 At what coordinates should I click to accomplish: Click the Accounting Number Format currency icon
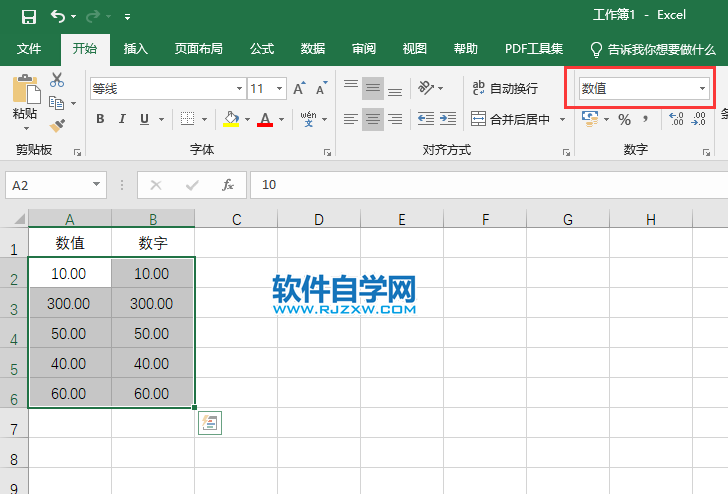click(x=590, y=119)
